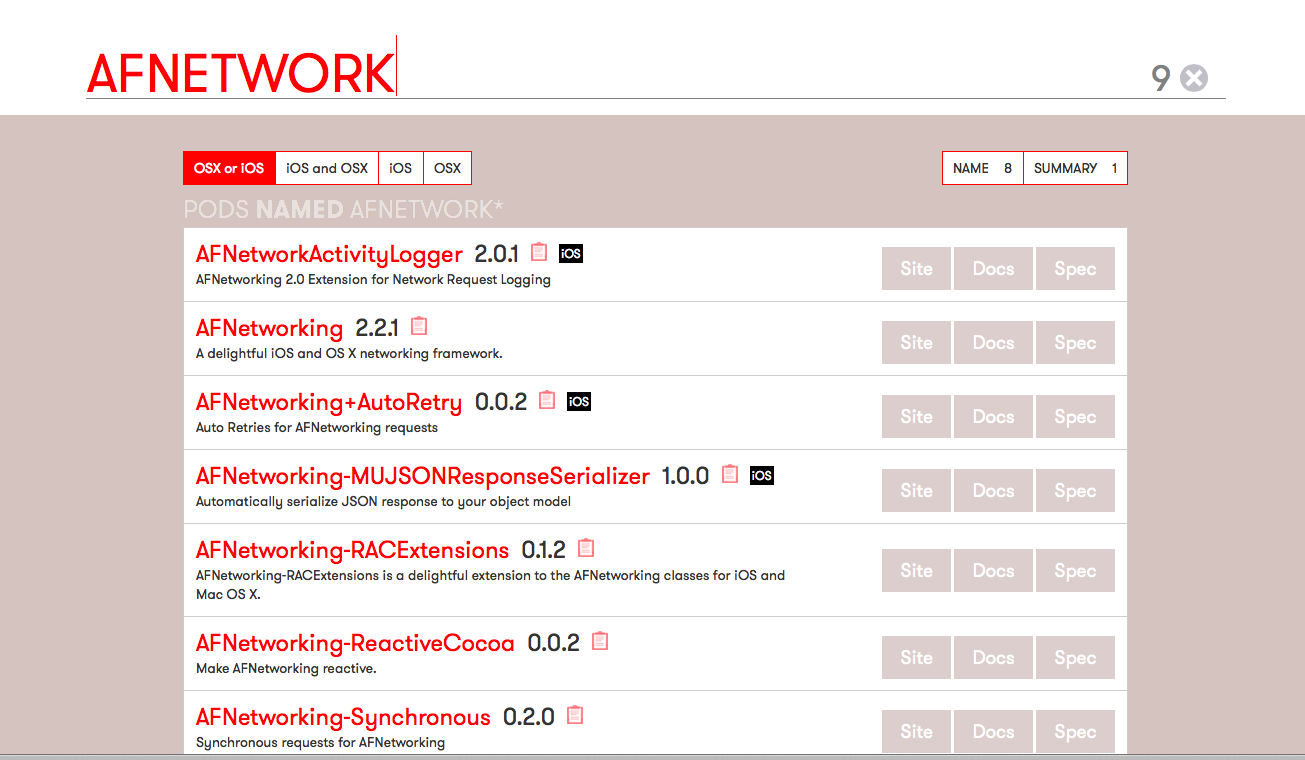This screenshot has width=1305, height=760.
Task: Open Spec for AFNetworking-ReactiveCocoa
Action: click(1075, 658)
